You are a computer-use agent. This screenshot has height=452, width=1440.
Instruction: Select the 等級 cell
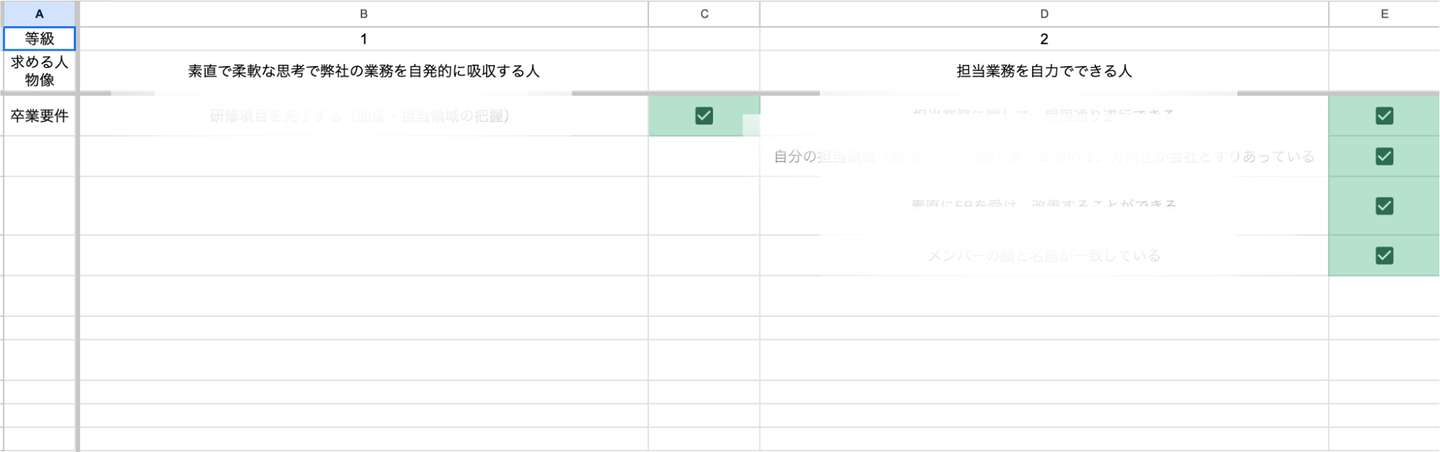click(39, 39)
